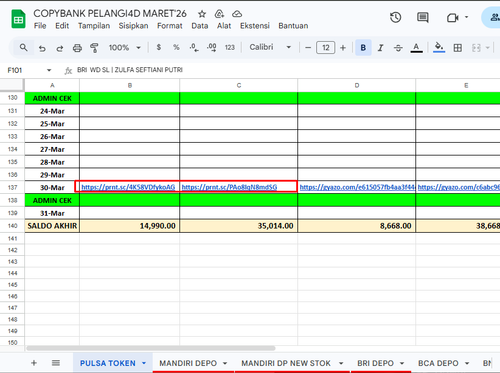This screenshot has width=500, height=373.
Task: Select the 8,668.00 saldo akhir cell
Action: click(357, 226)
